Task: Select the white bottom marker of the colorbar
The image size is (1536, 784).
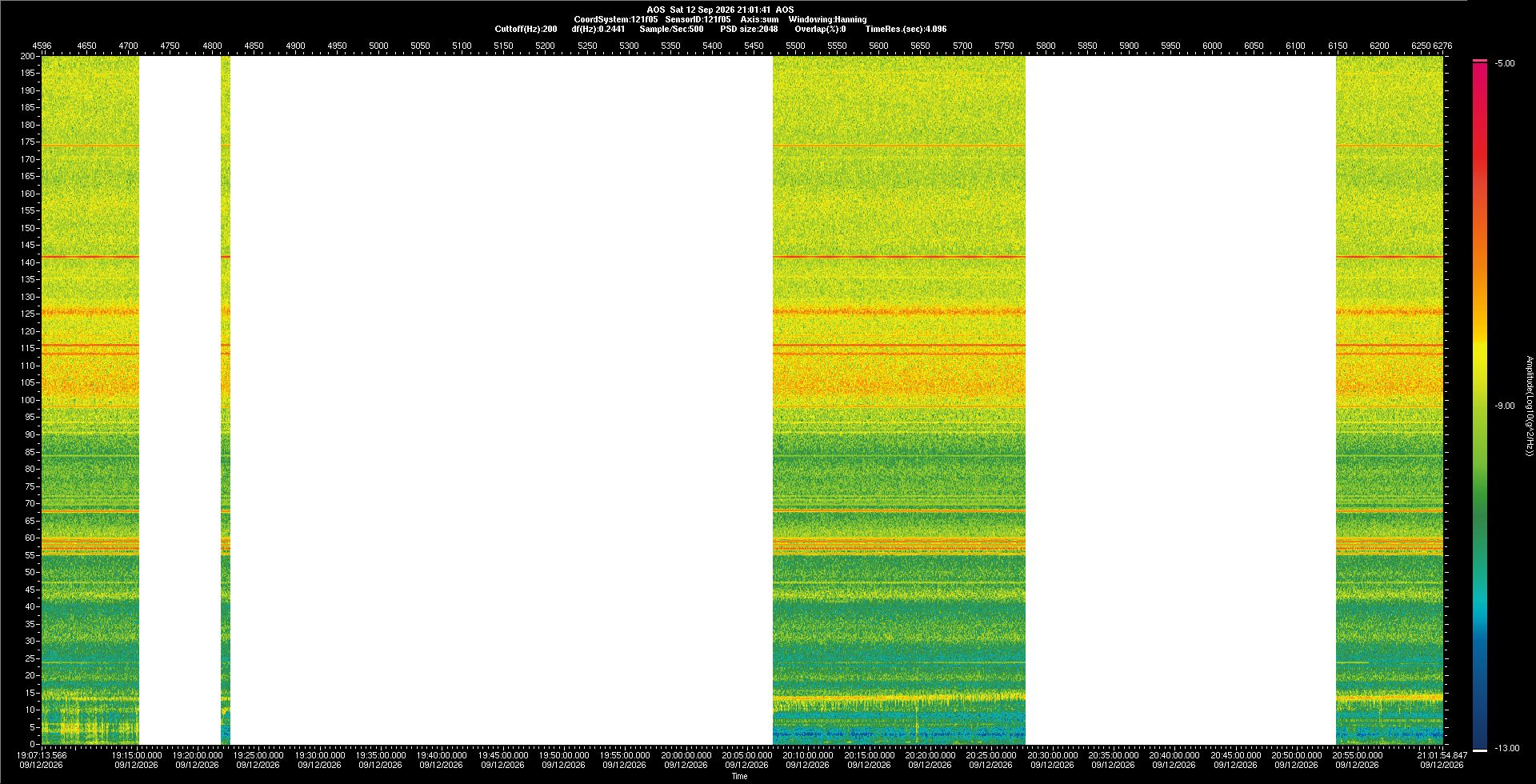Action: tap(1480, 750)
